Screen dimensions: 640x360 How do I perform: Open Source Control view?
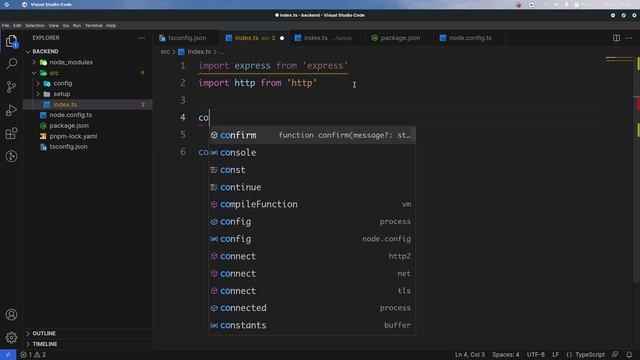(11, 87)
